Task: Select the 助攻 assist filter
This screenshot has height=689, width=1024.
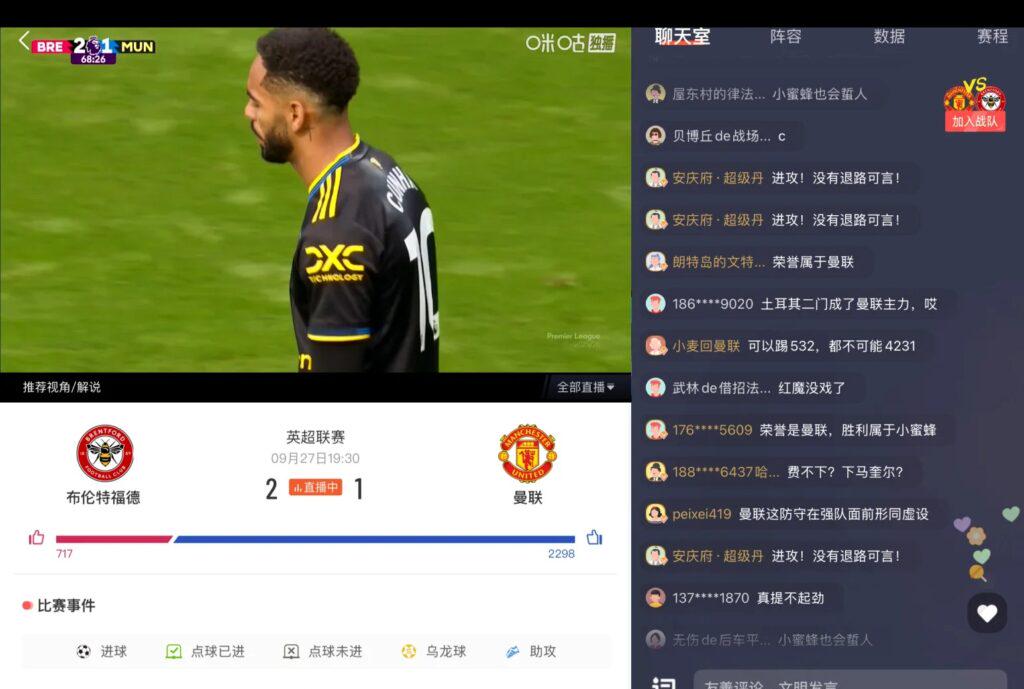Action: coord(531,651)
